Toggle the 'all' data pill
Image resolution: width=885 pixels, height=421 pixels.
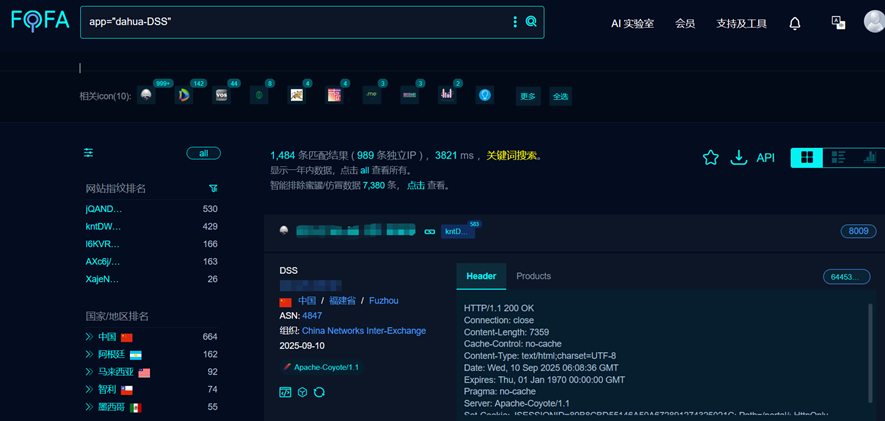click(x=203, y=154)
